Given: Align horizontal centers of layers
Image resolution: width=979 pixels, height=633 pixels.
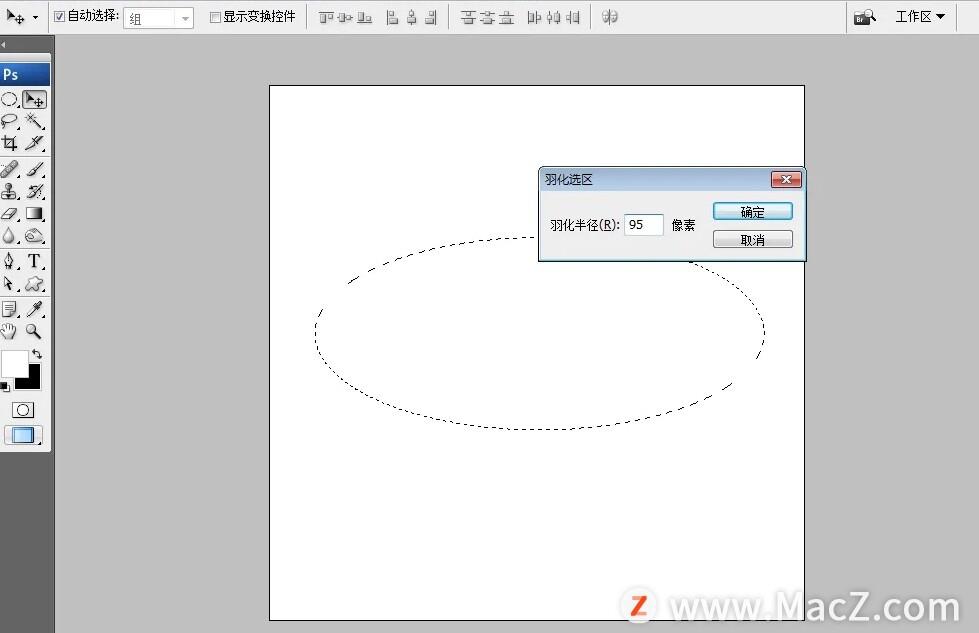Looking at the screenshot, I should 411,17.
